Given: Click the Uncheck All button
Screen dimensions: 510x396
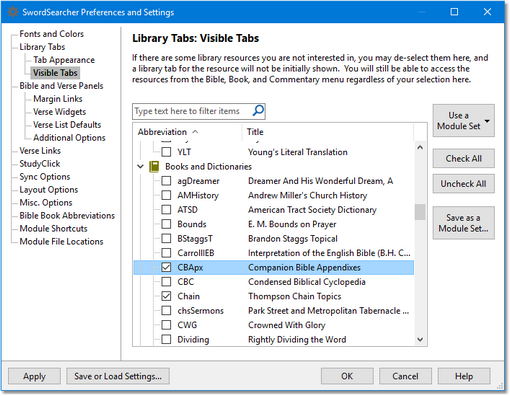Looking at the screenshot, I should 463,184.
